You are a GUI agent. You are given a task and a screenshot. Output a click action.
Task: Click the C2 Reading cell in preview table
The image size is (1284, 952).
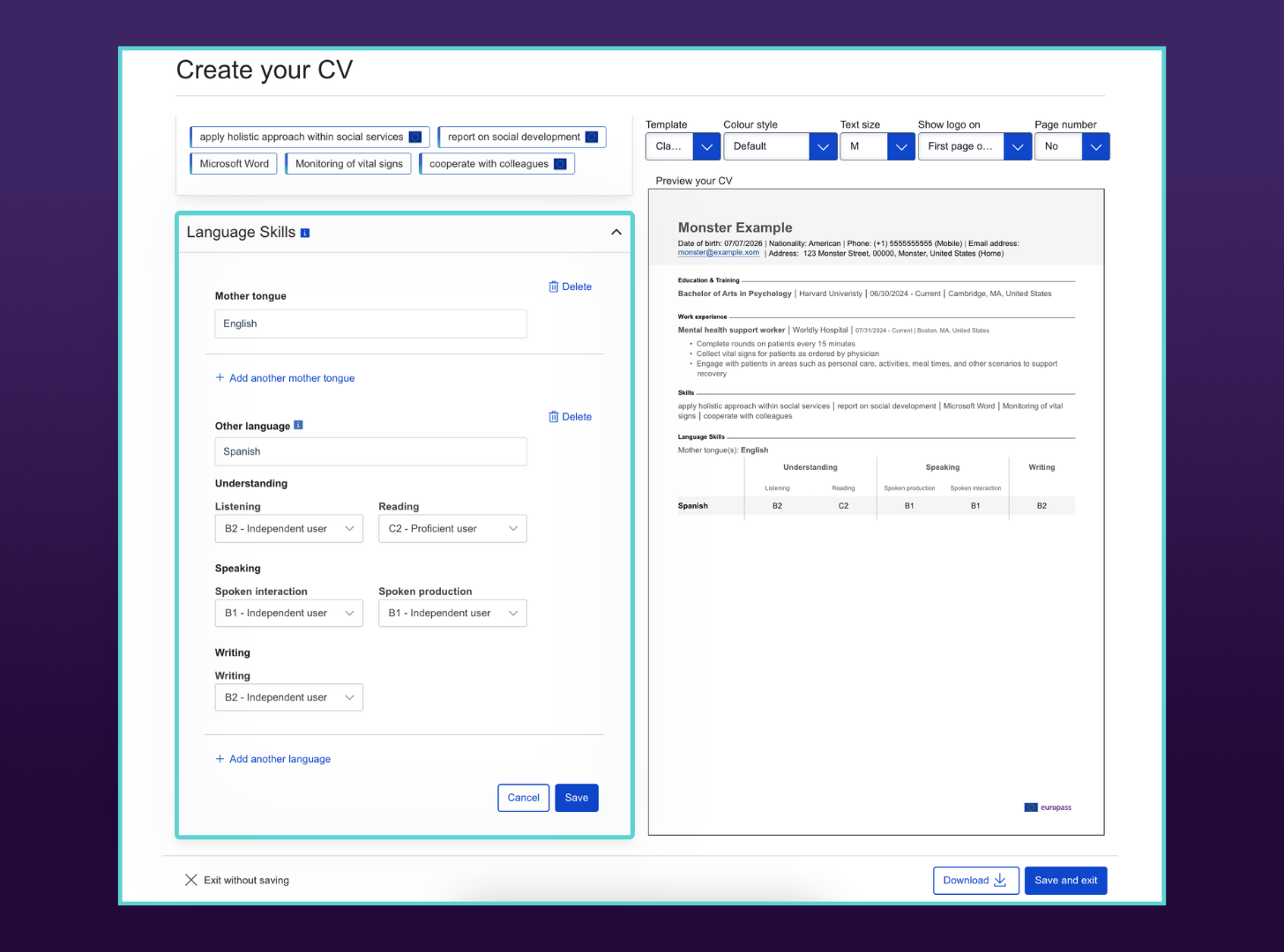pos(843,506)
